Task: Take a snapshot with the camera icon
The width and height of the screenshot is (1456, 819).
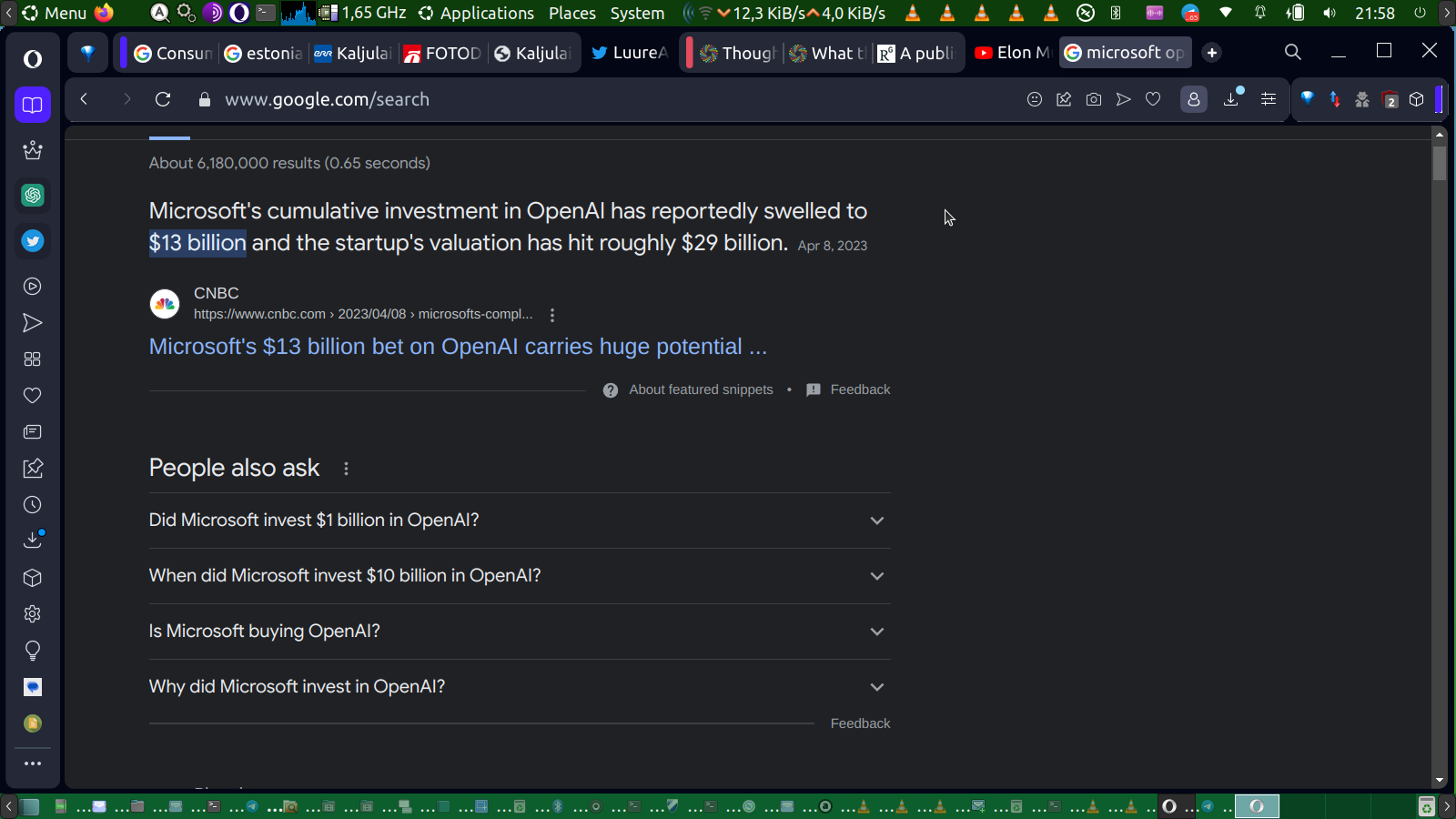Action: 1094,99
